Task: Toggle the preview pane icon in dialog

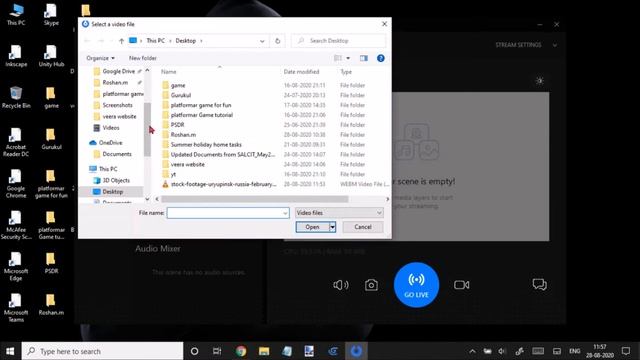Action: (364, 58)
